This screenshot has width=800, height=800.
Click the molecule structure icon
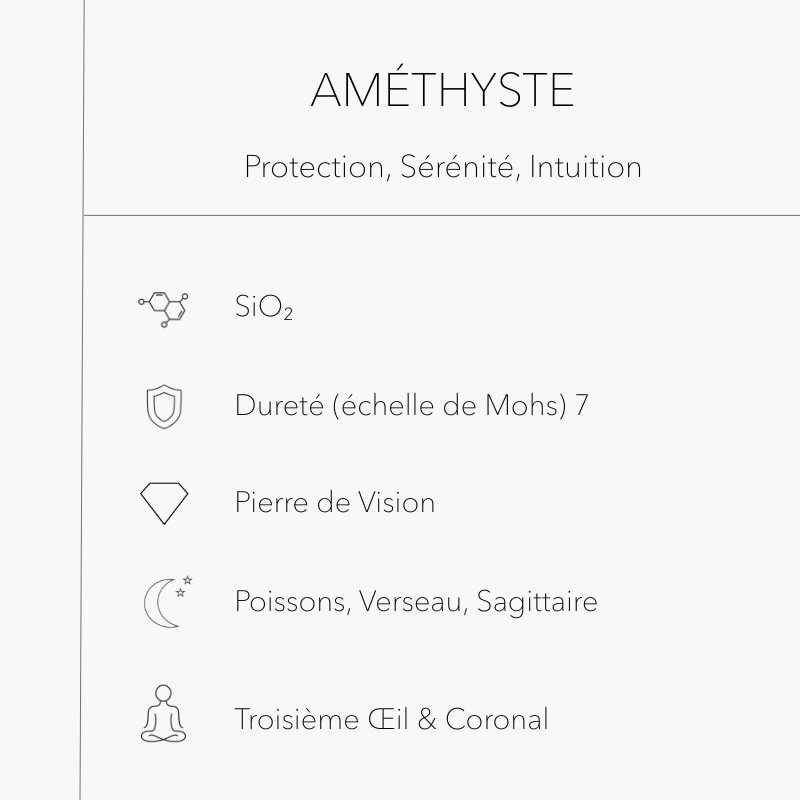(164, 308)
